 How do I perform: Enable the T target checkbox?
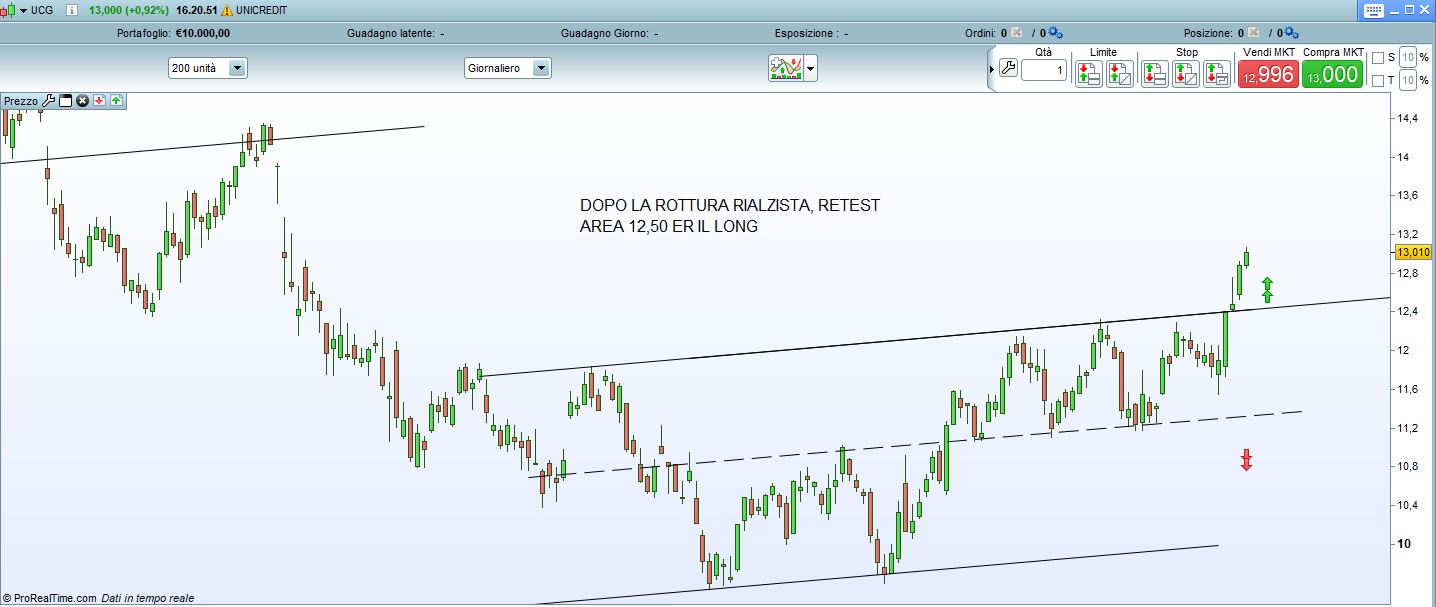coord(1377,80)
